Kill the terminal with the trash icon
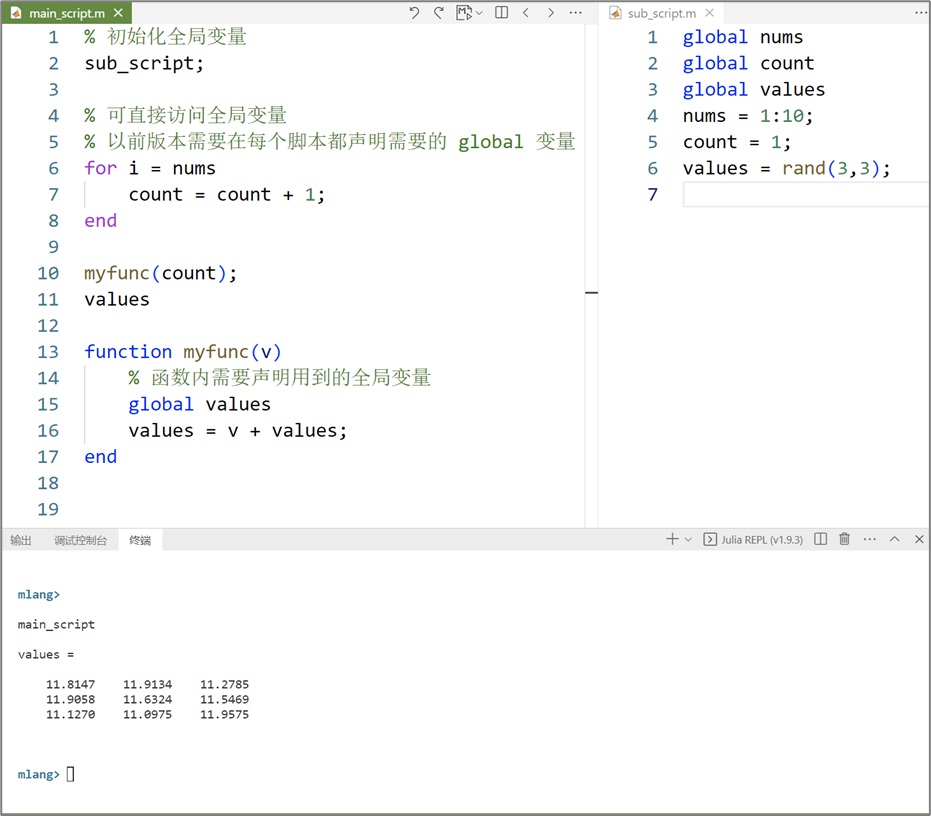 coord(843,538)
